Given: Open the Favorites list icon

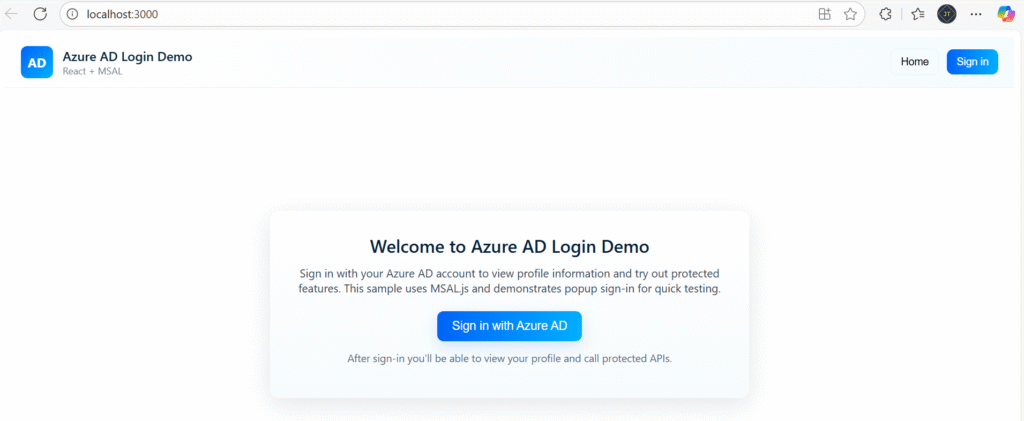Looking at the screenshot, I should click(917, 14).
